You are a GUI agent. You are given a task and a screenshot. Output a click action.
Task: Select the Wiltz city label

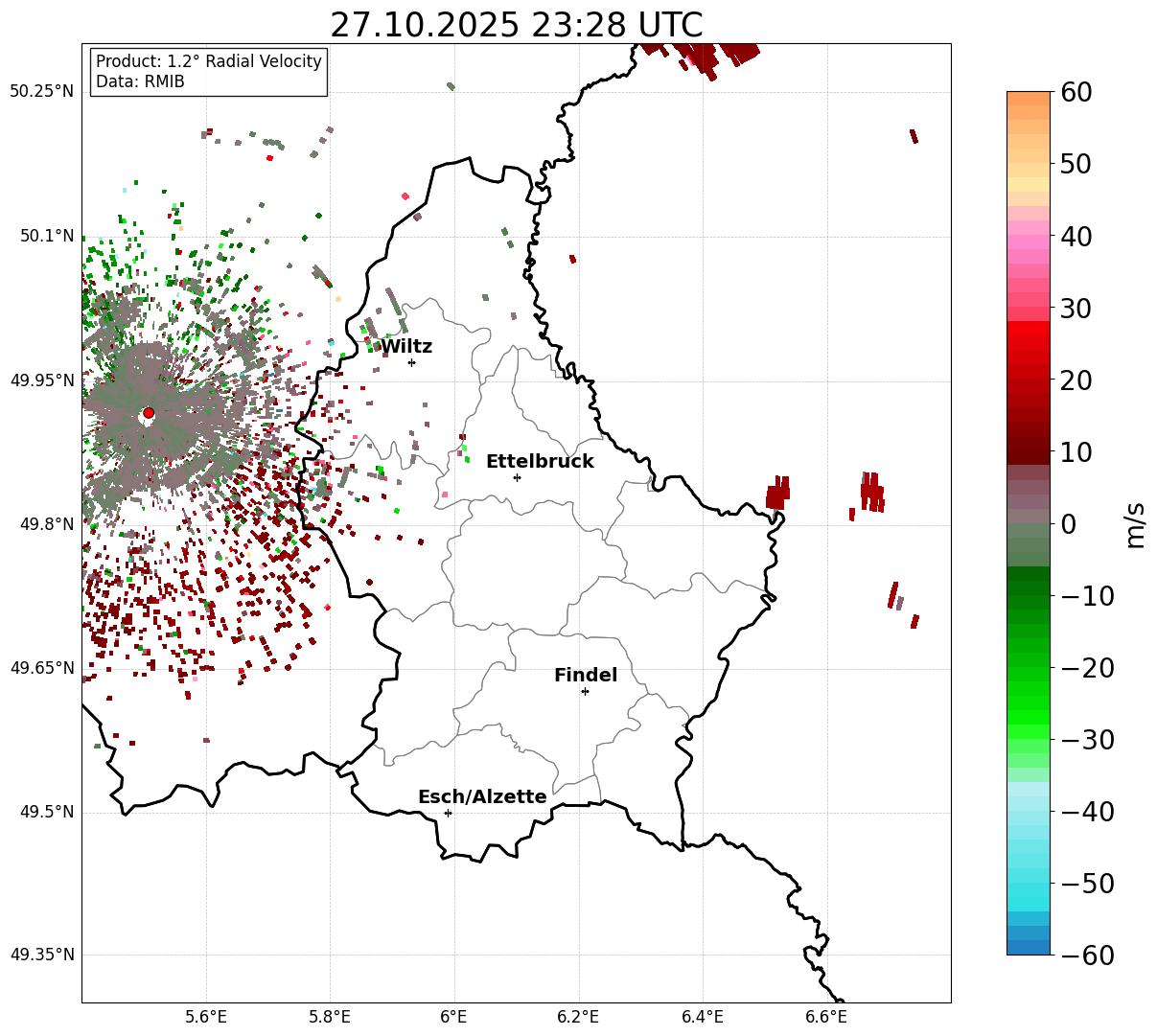tap(406, 347)
